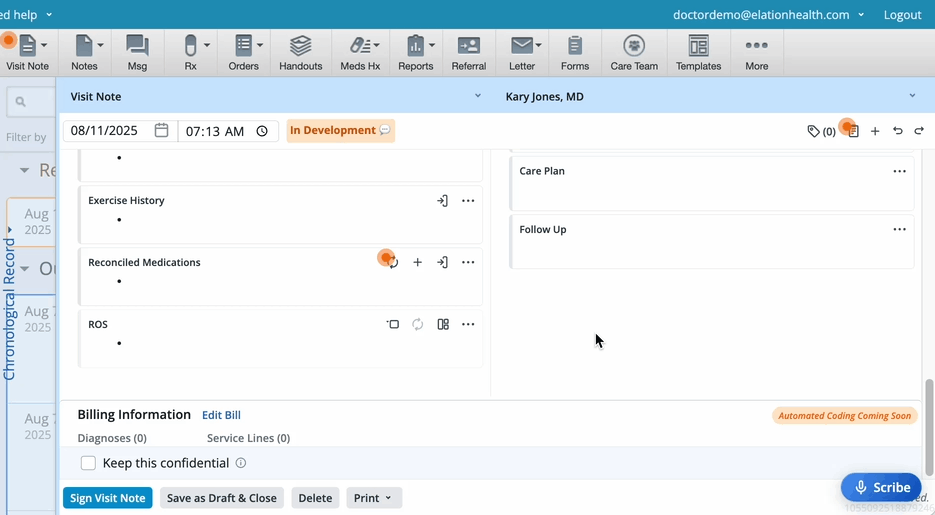This screenshot has width=935, height=515.
Task: Click the import icon in Exercise History
Action: (x=442, y=201)
